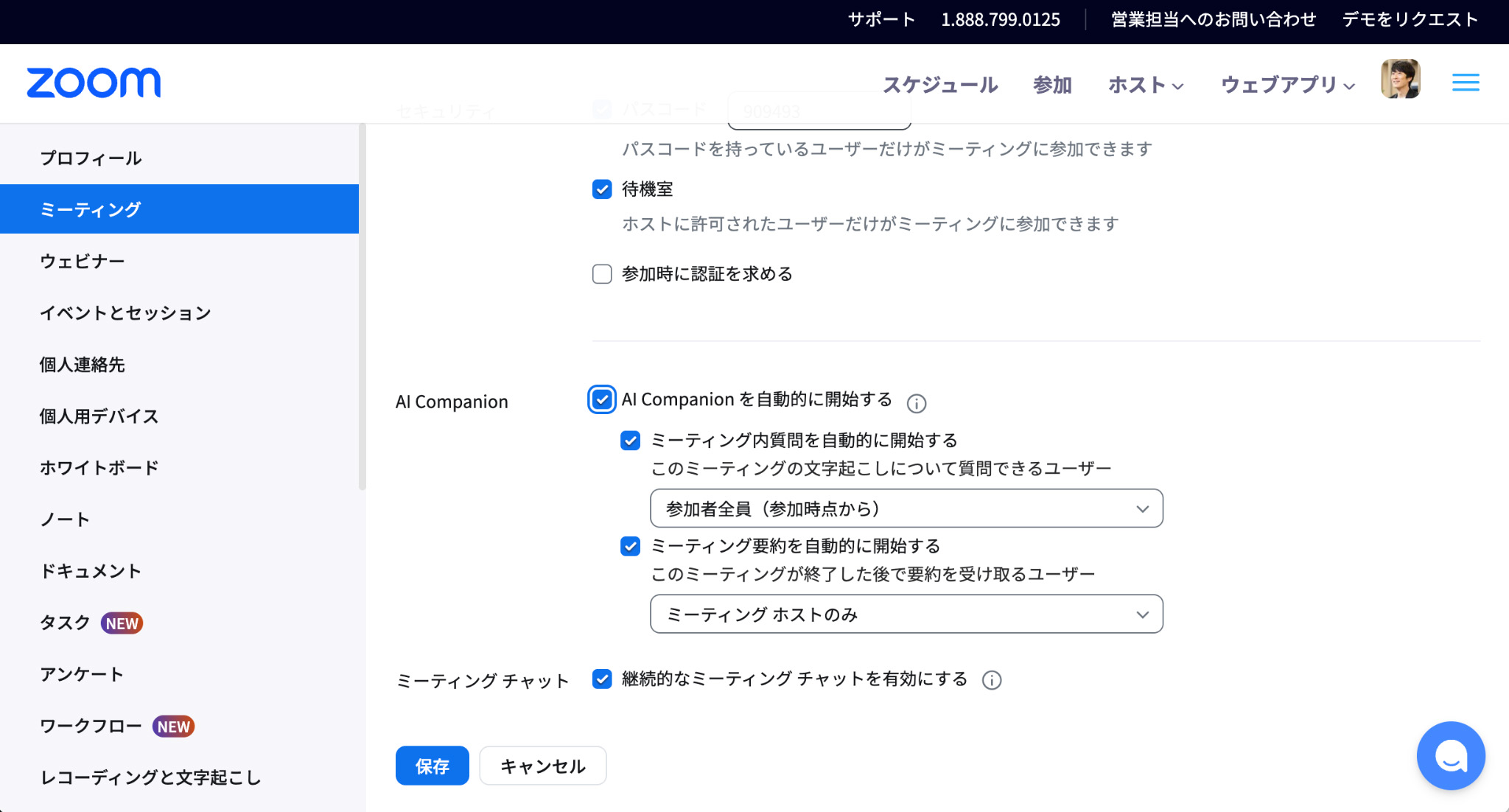Click the passcode input field
This screenshot has width=1509, height=812.
(819, 111)
